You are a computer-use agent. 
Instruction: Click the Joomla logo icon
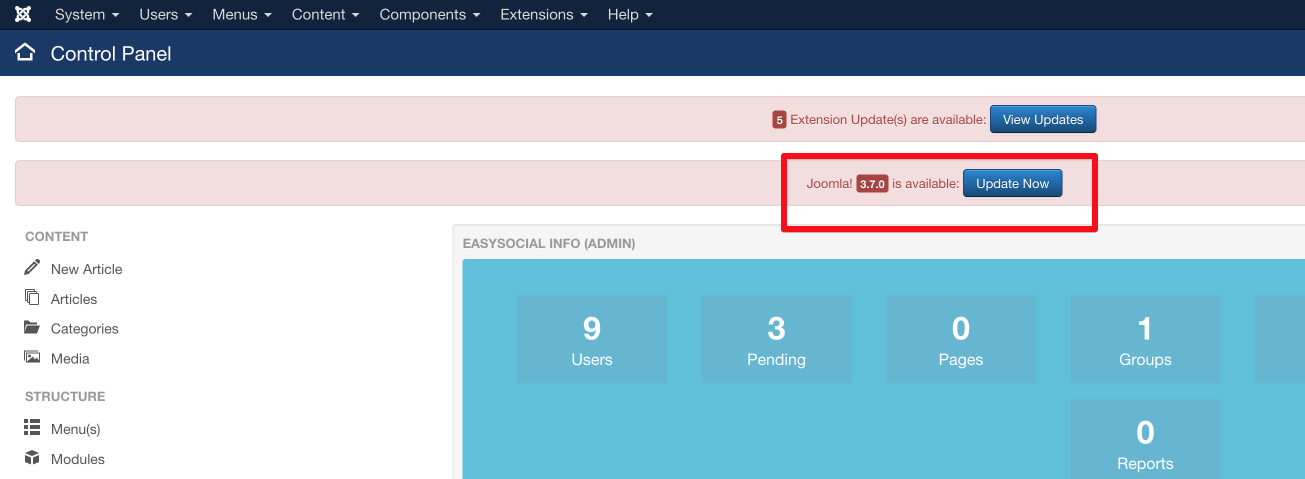[x=23, y=15]
